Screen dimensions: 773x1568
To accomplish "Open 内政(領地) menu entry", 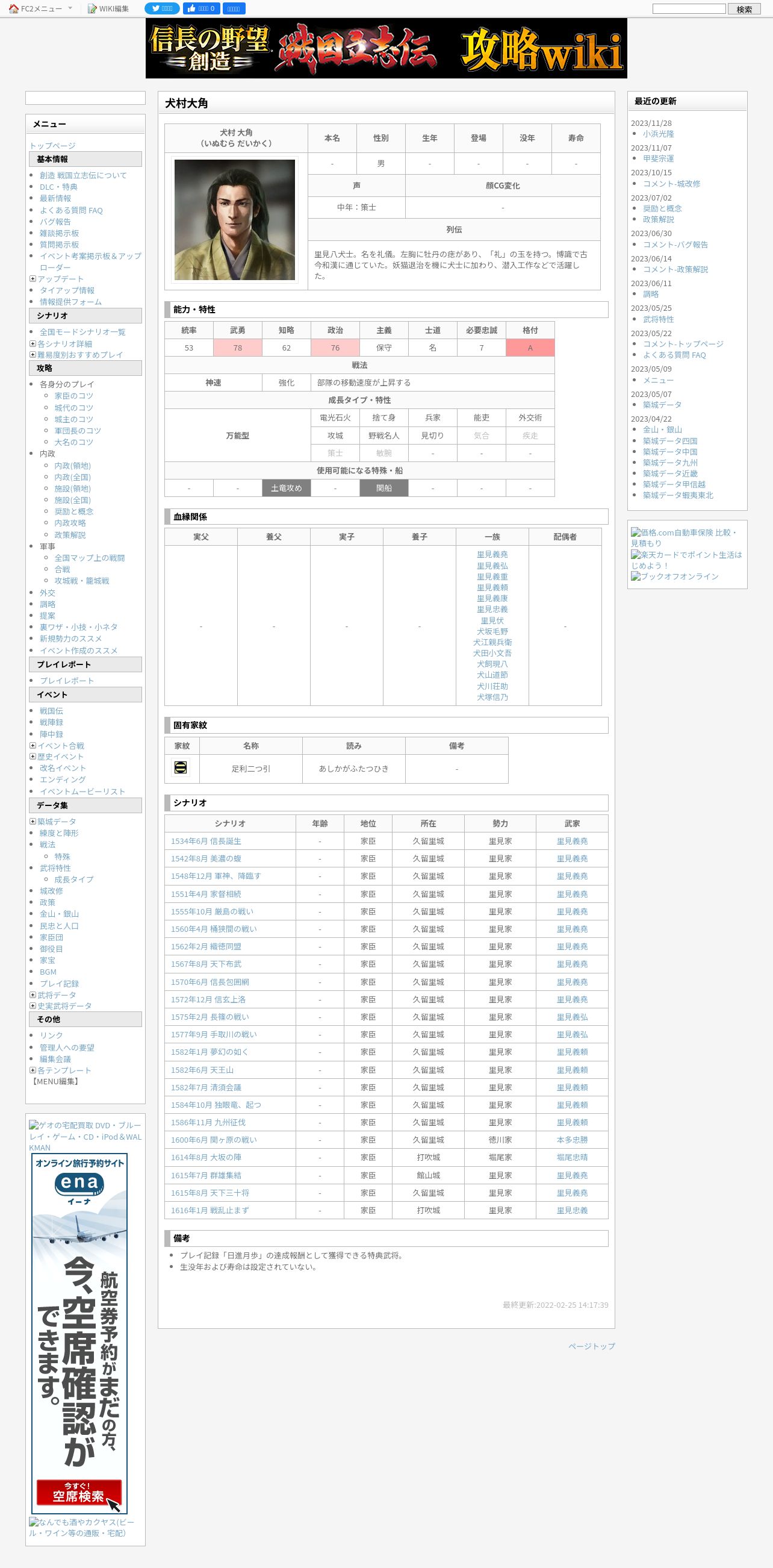I will [x=72, y=466].
